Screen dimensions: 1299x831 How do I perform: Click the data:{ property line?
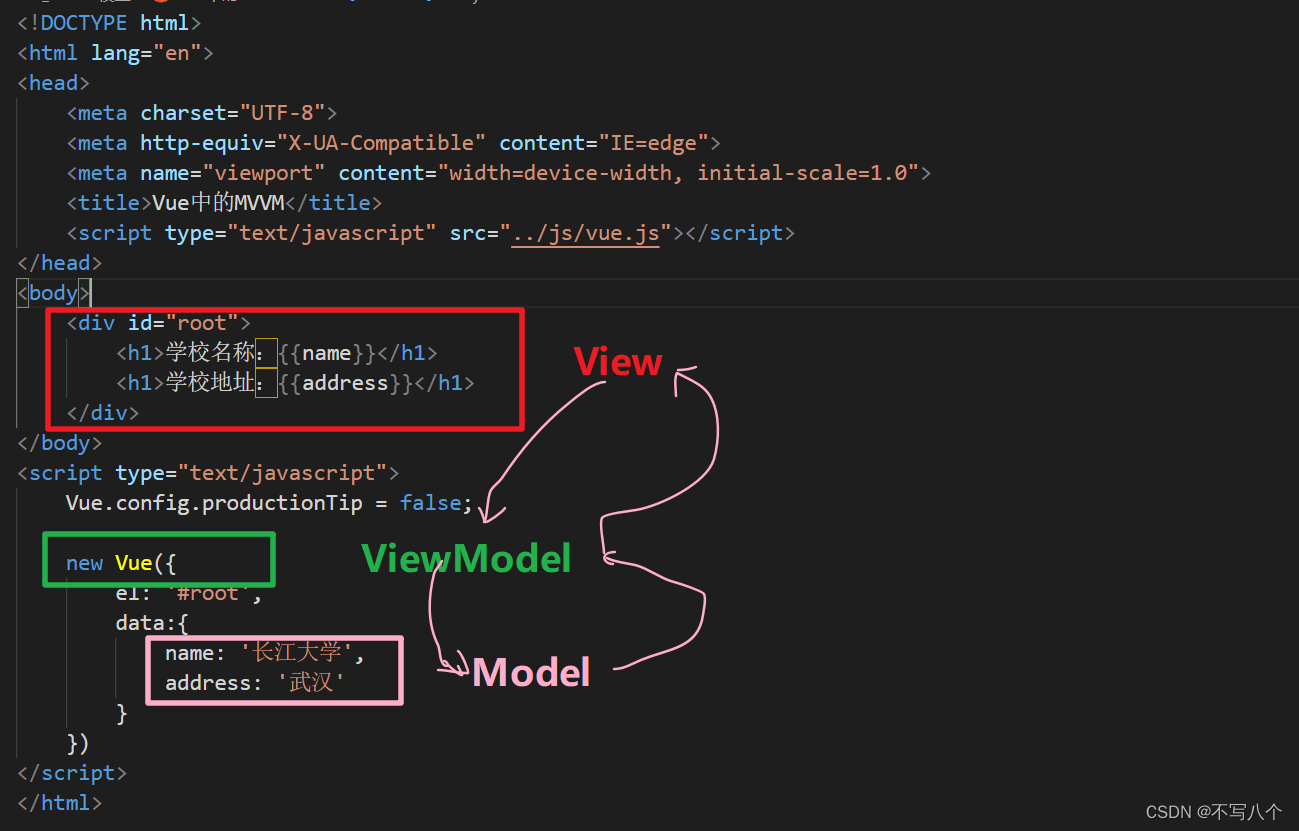point(152,623)
